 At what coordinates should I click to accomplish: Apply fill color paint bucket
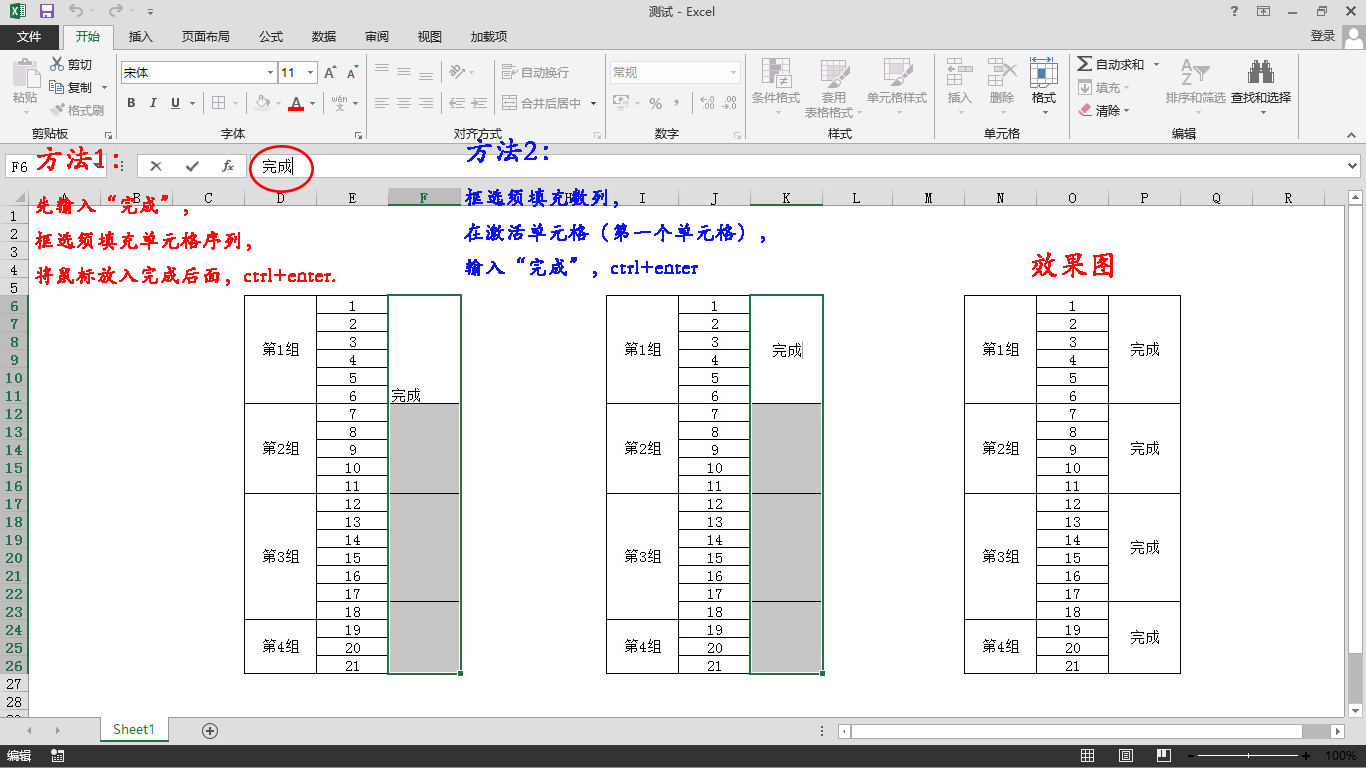[x=263, y=103]
